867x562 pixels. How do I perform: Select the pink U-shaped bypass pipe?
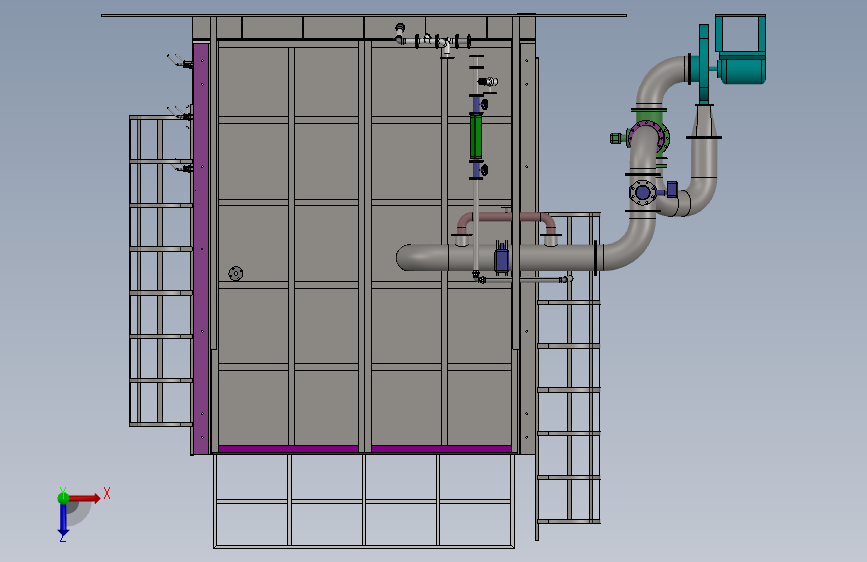(x=506, y=223)
